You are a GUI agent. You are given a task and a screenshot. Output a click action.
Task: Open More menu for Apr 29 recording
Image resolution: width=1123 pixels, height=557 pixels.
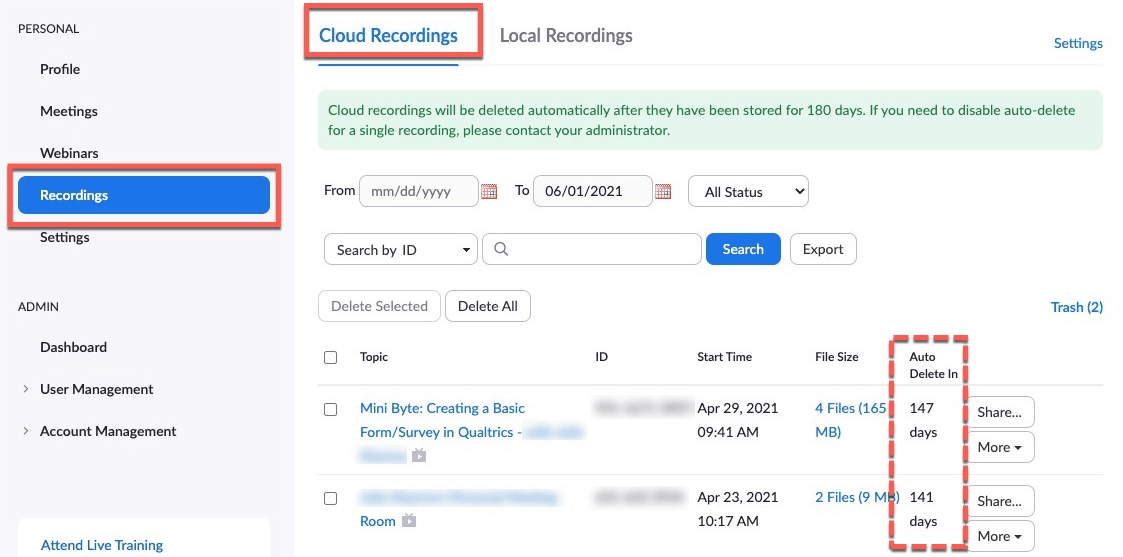1000,447
